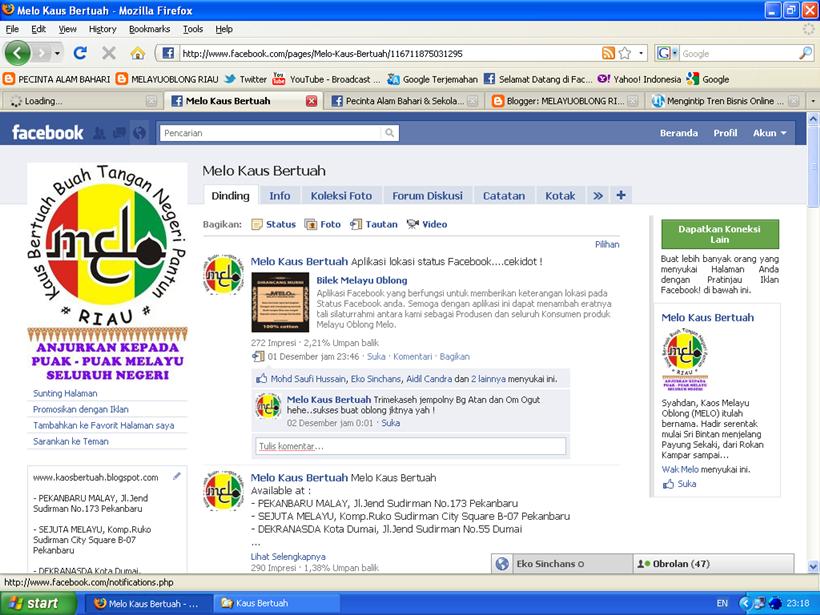The width and height of the screenshot is (820, 615).
Task: Open globe notifications icon in chat bar
Action: point(502,564)
